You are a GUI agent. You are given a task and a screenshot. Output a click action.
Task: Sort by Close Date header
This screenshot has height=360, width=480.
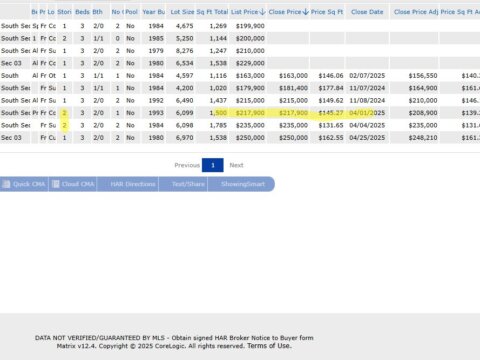point(367,12)
